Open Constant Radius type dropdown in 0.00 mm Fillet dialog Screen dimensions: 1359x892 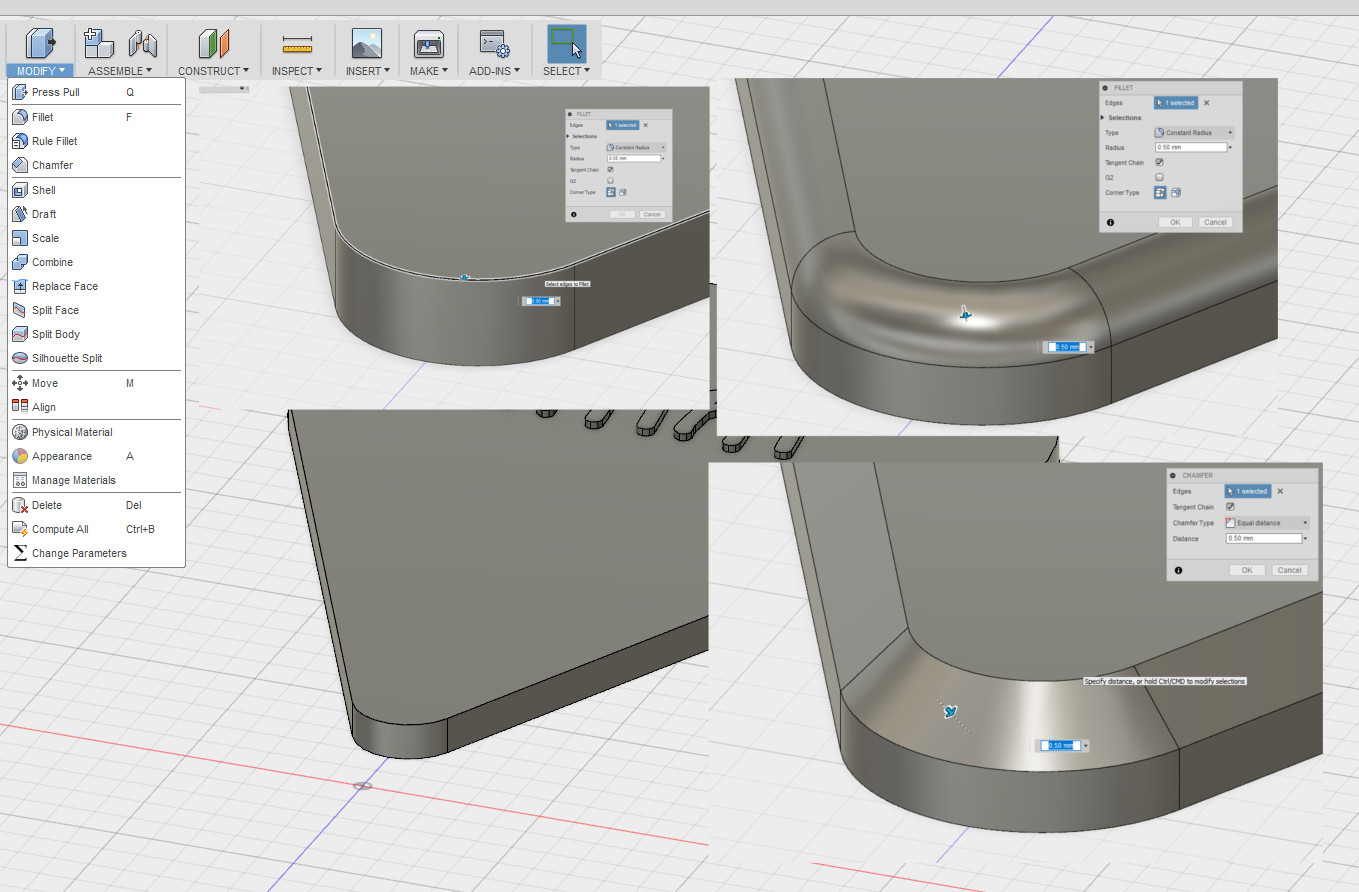click(636, 147)
